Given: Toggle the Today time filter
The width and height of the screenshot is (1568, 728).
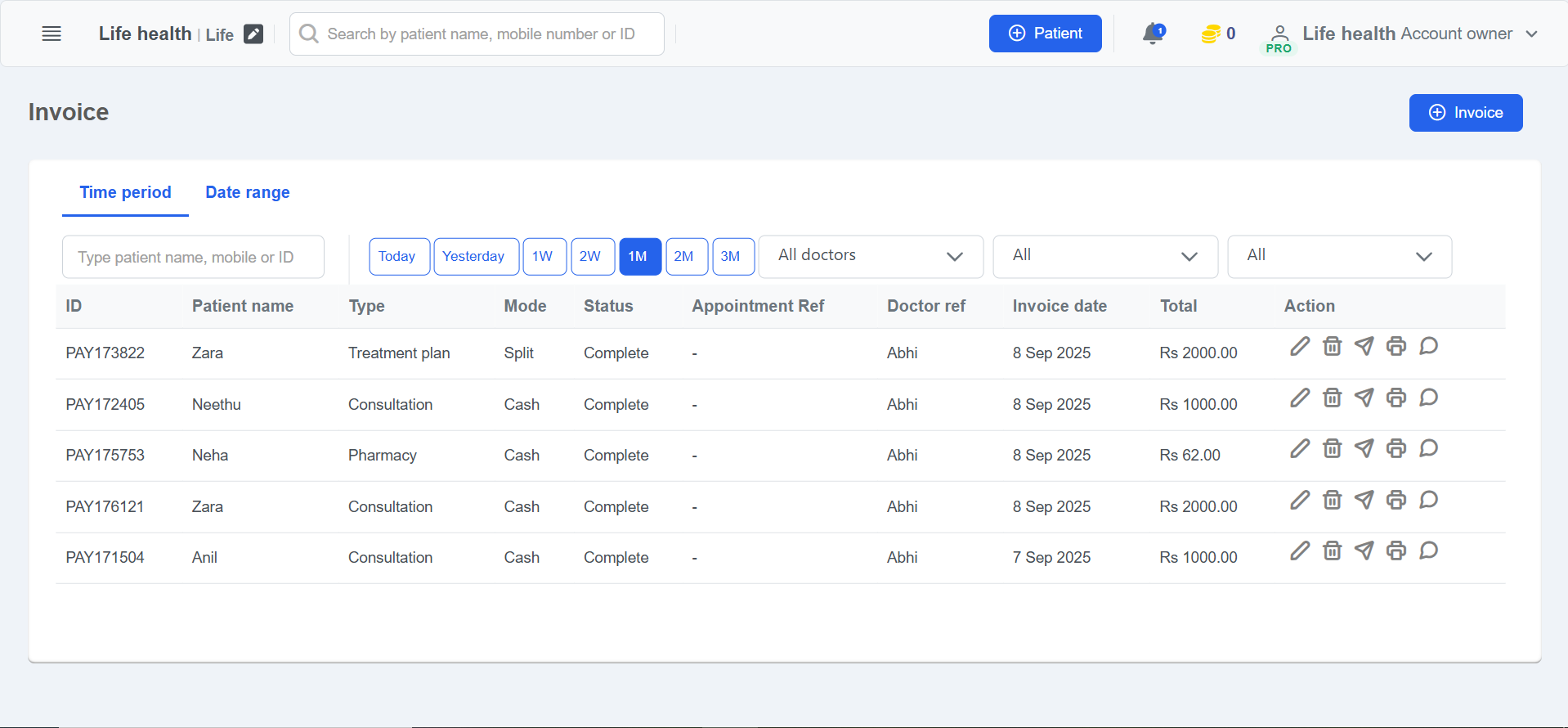Looking at the screenshot, I should coord(398,257).
